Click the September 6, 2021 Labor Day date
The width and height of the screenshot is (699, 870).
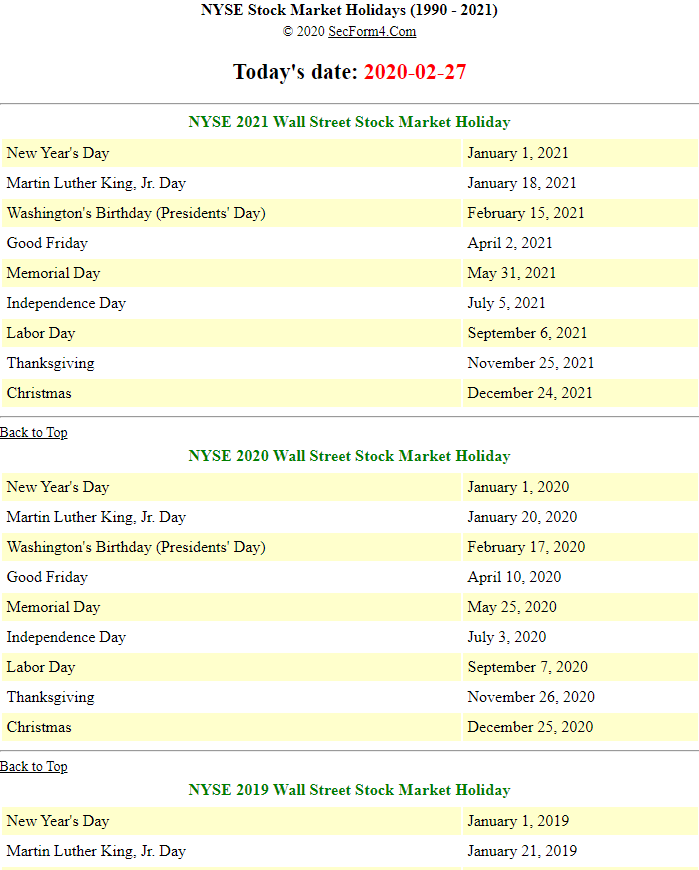[528, 333]
